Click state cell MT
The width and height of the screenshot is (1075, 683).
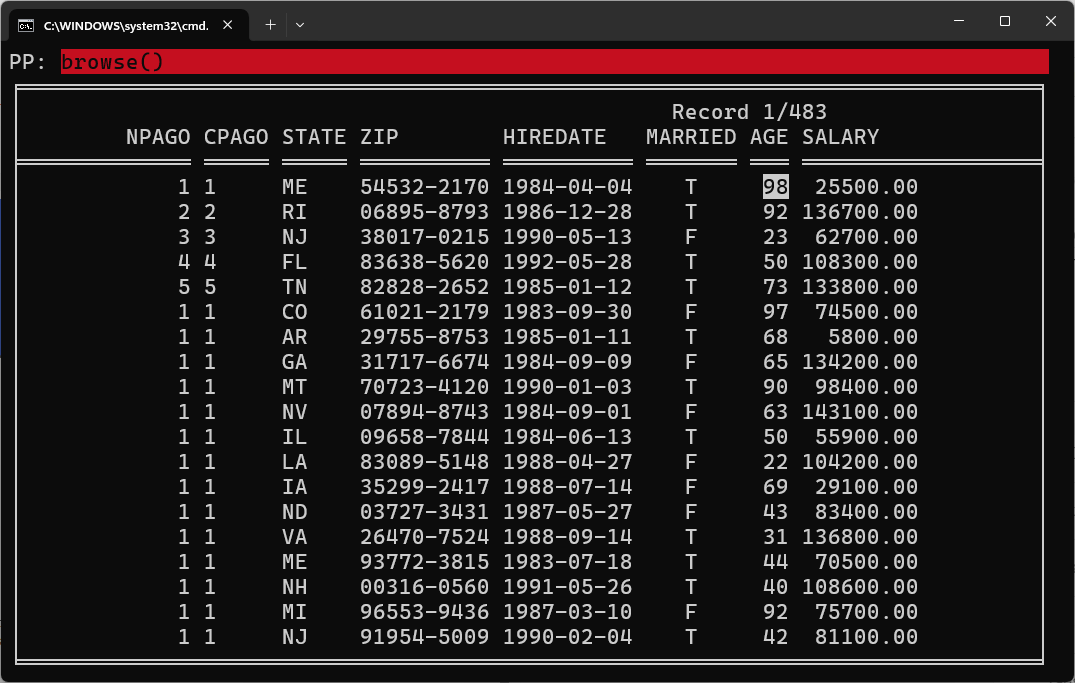(294, 387)
